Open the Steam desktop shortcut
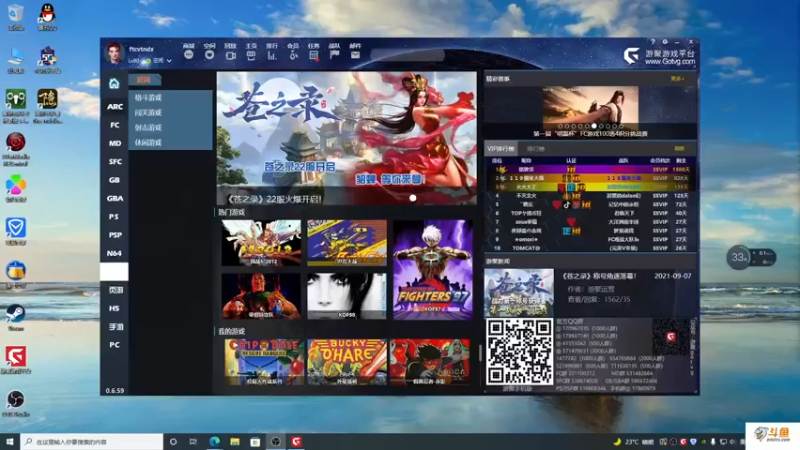The image size is (800, 450). (x=16, y=317)
